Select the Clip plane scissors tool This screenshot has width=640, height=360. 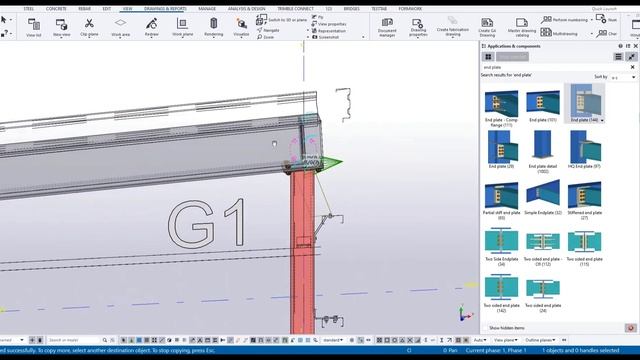89,27
